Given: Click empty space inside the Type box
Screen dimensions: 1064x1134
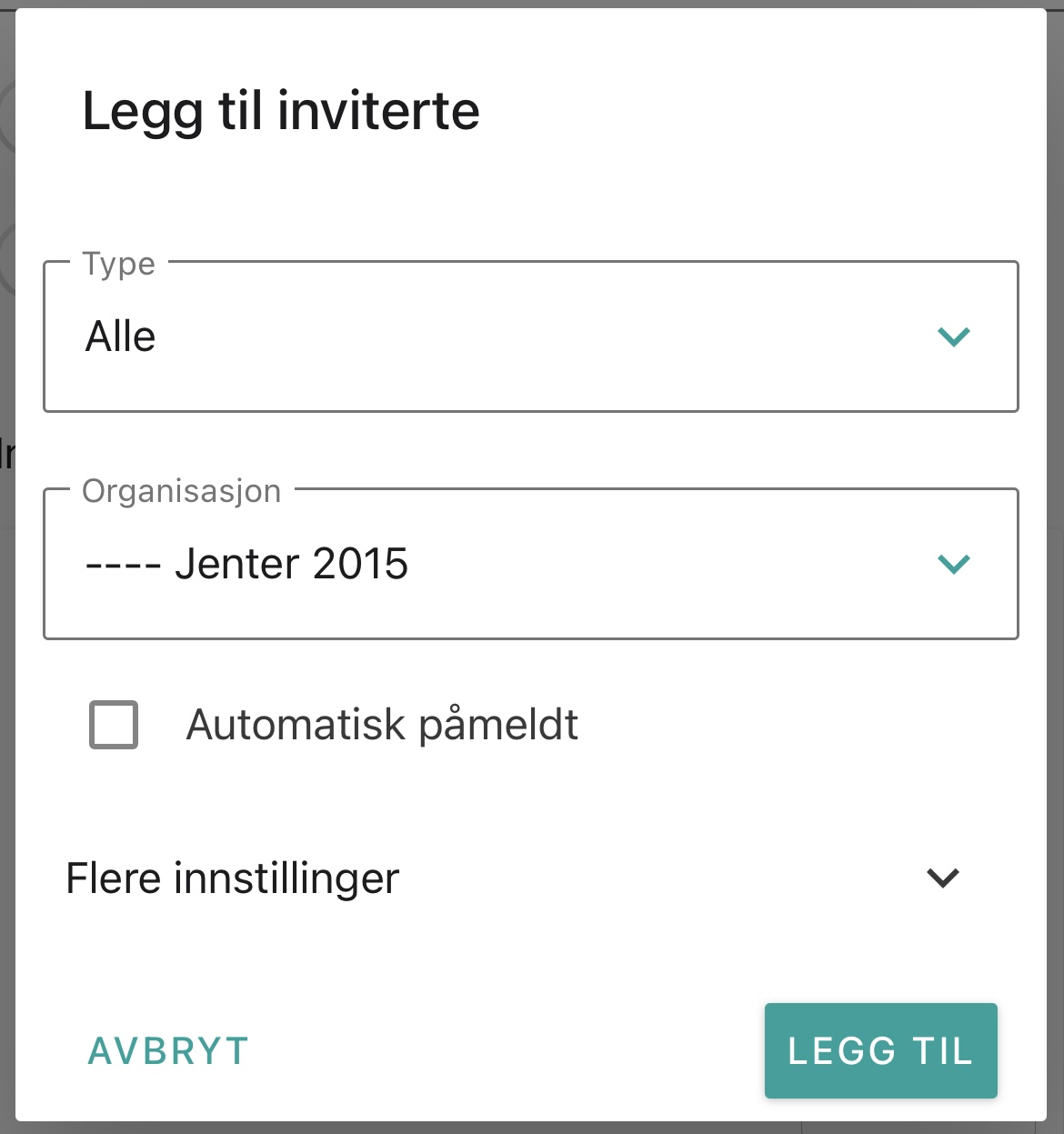Looking at the screenshot, I should (546, 336).
